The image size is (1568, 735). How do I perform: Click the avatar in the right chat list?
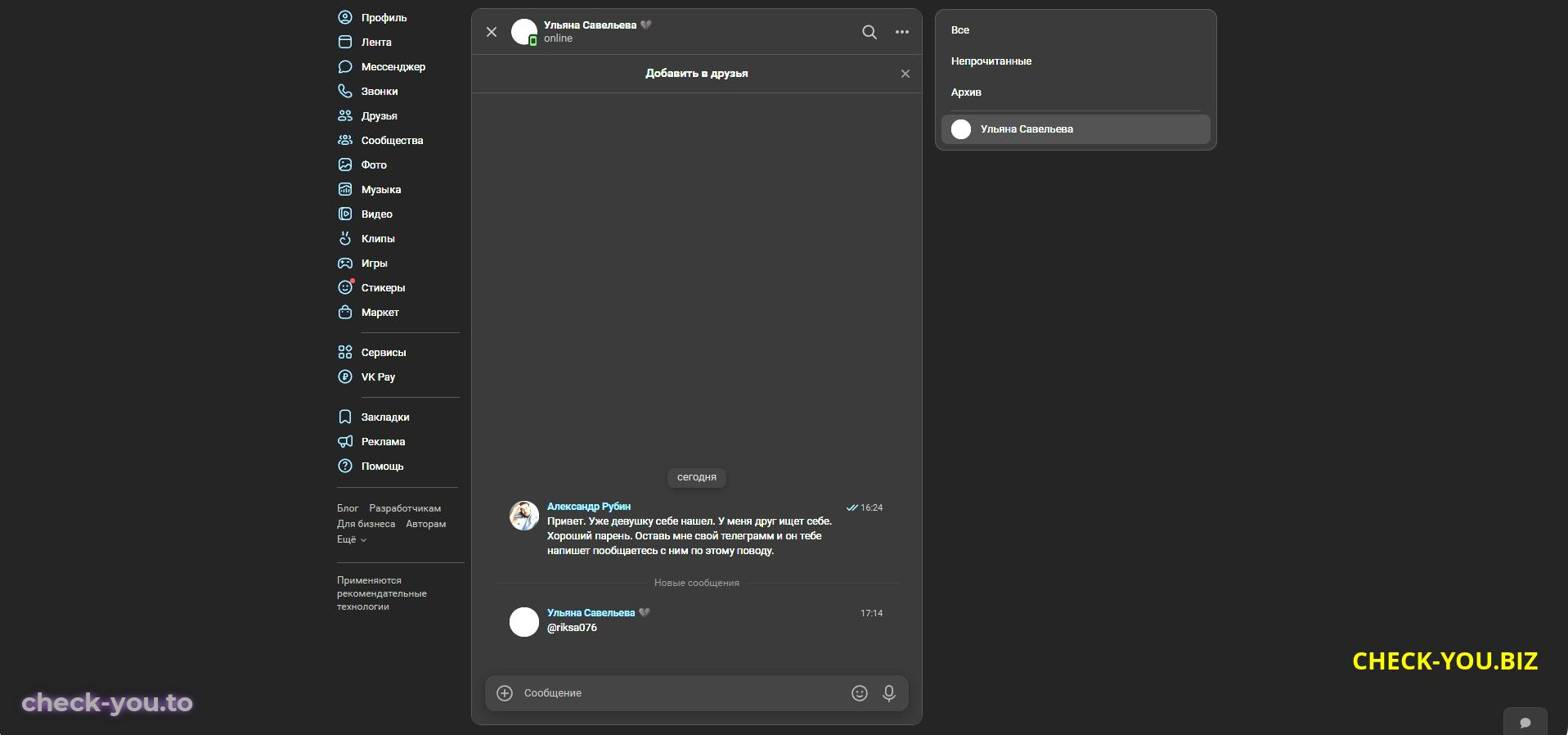click(x=961, y=129)
